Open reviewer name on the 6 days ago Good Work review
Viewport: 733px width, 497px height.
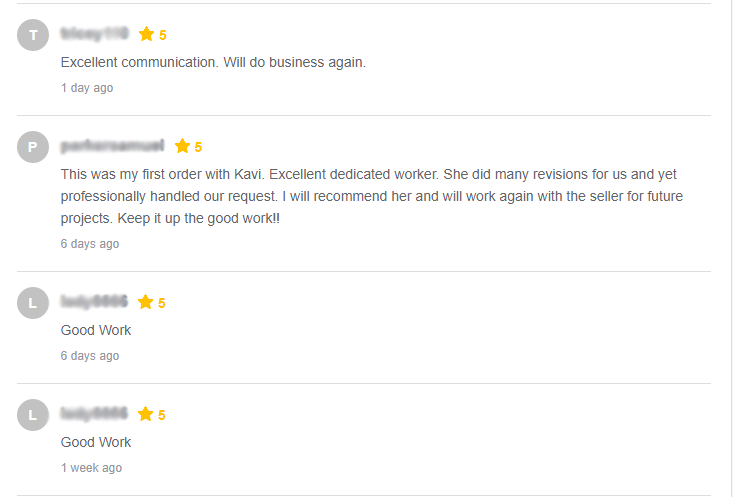[x=94, y=303]
